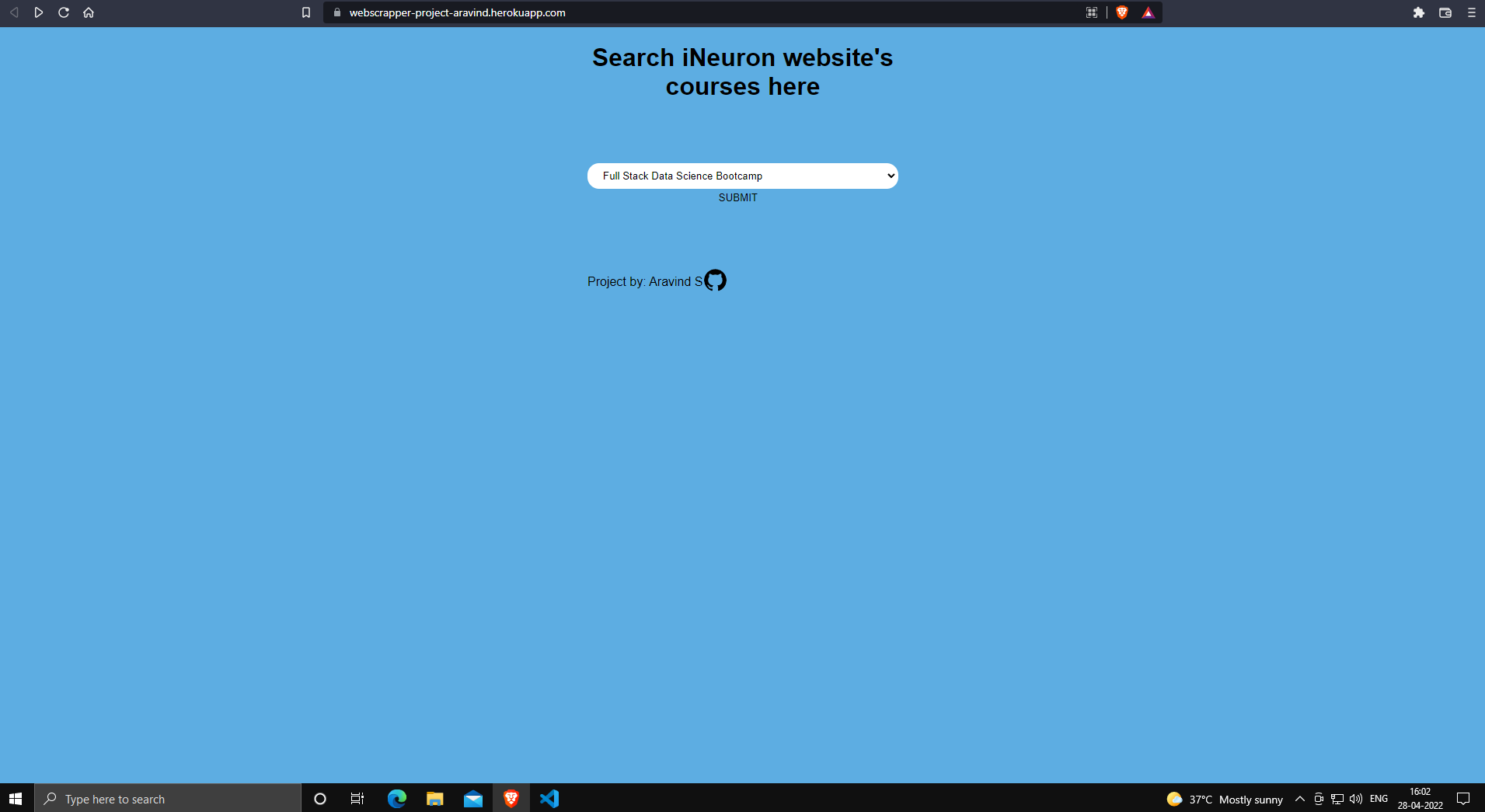Click the 'Project by: Aravind S' text
The height and width of the screenshot is (812, 1485).
[x=645, y=281]
